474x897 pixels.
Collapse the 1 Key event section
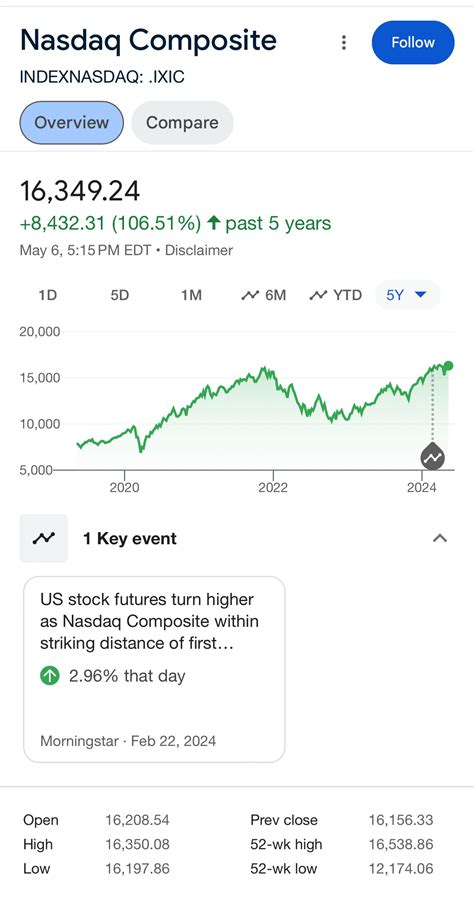pyautogui.click(x=440, y=538)
